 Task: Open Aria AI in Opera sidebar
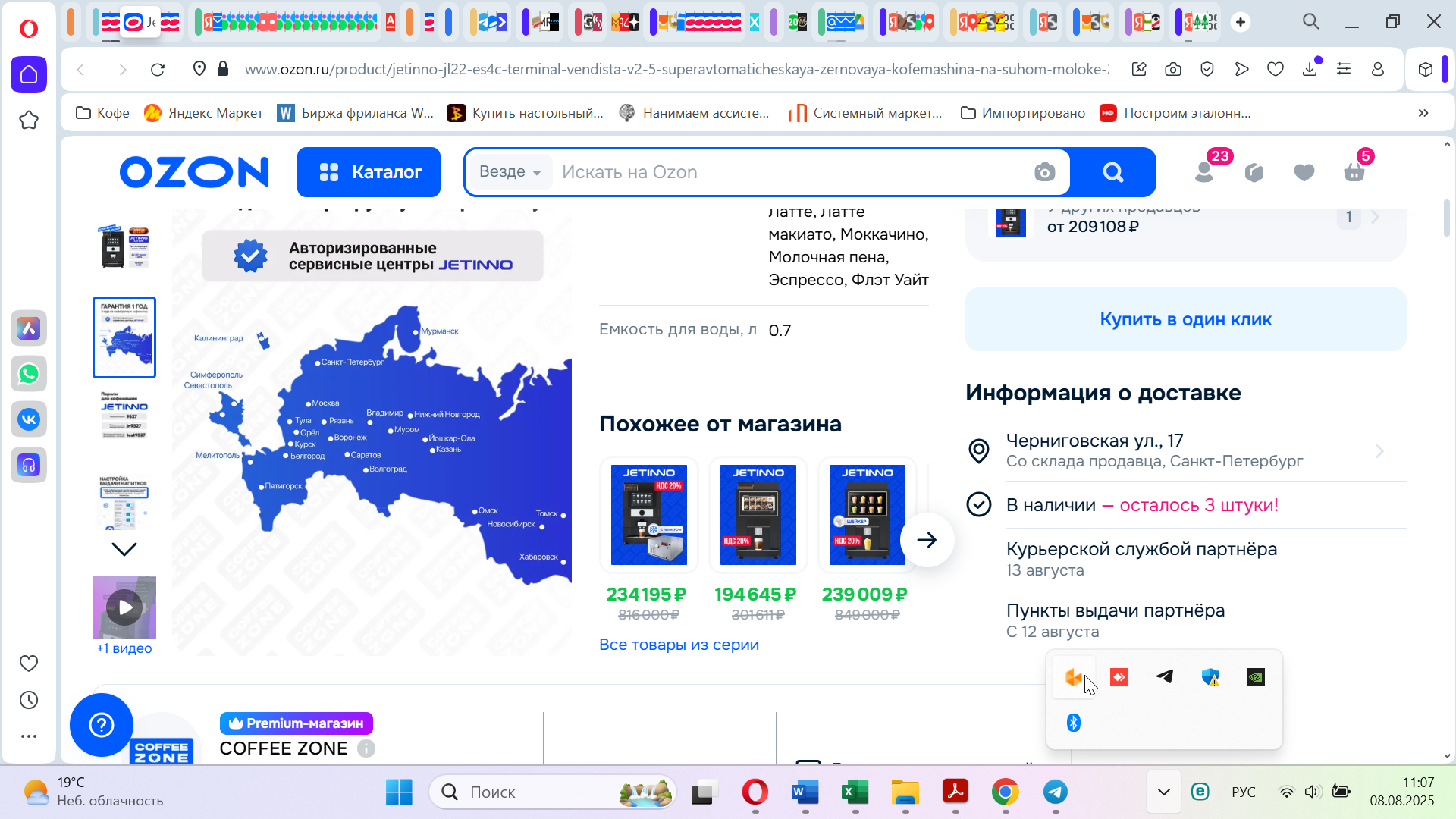pyautogui.click(x=29, y=328)
